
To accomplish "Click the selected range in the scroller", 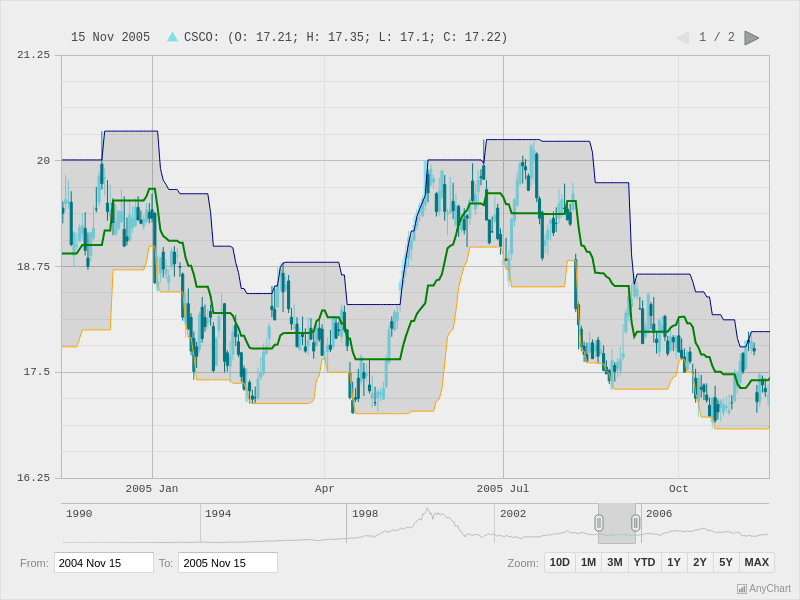I will tap(617, 523).
